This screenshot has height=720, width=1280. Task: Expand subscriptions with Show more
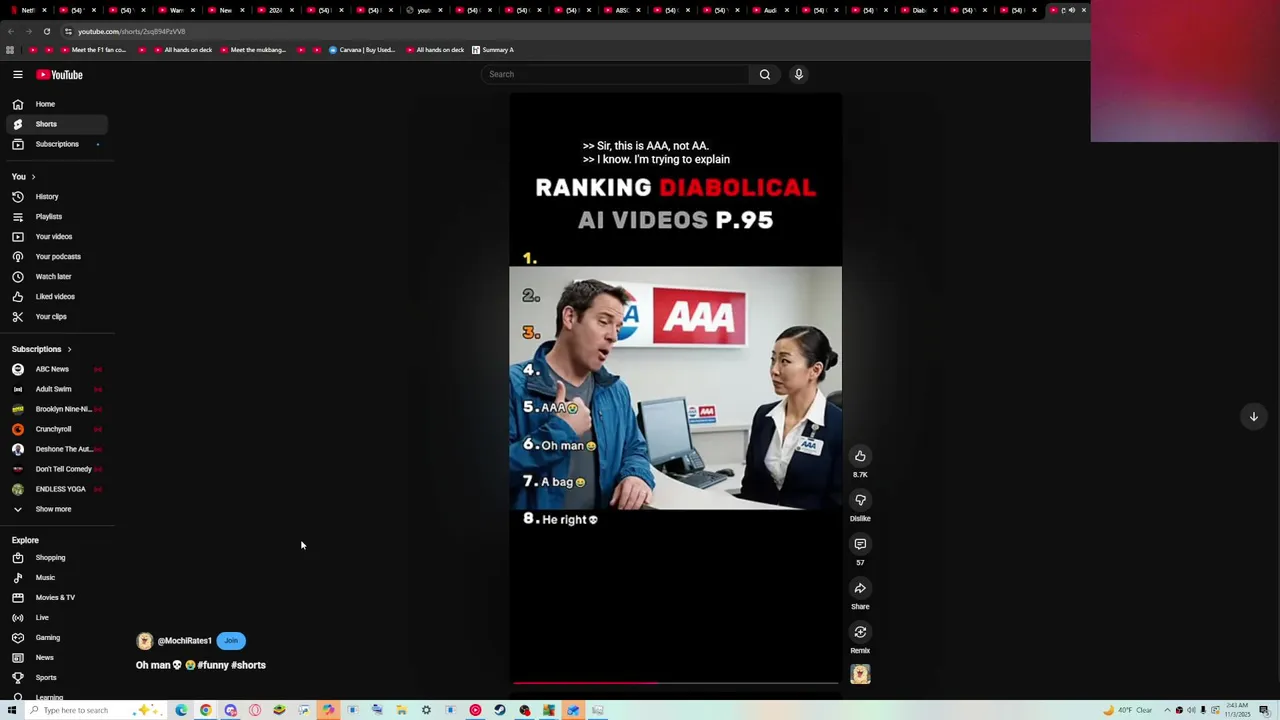pos(57,509)
